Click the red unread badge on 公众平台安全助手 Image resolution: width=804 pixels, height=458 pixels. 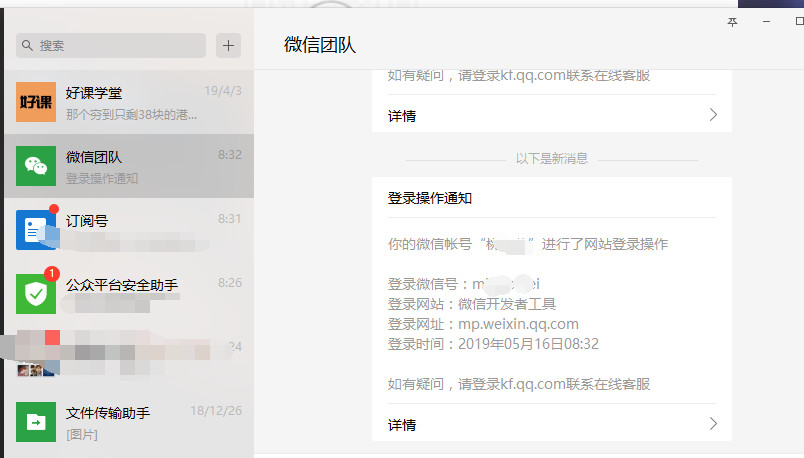click(51, 273)
